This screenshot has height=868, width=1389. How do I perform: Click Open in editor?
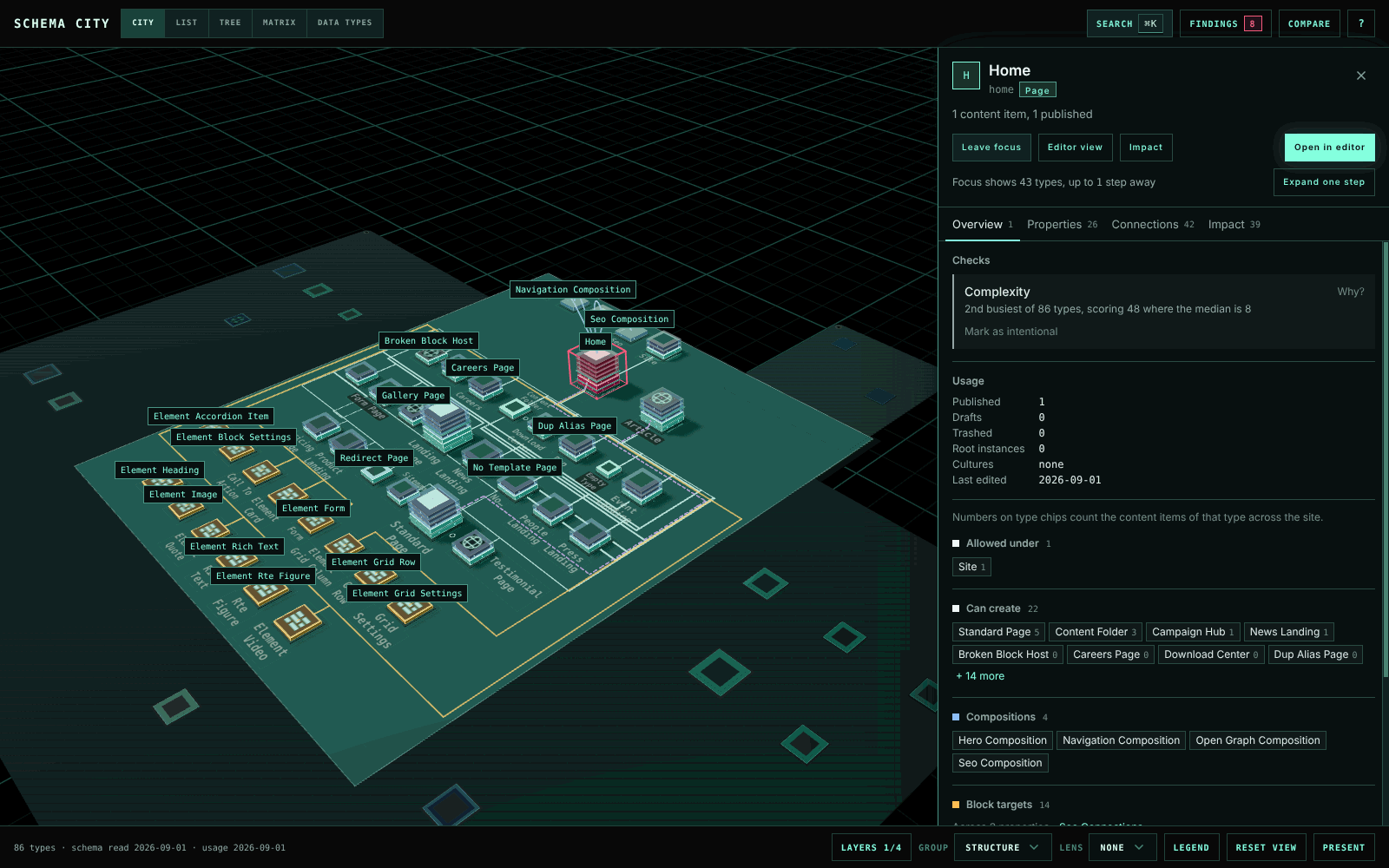(1329, 148)
